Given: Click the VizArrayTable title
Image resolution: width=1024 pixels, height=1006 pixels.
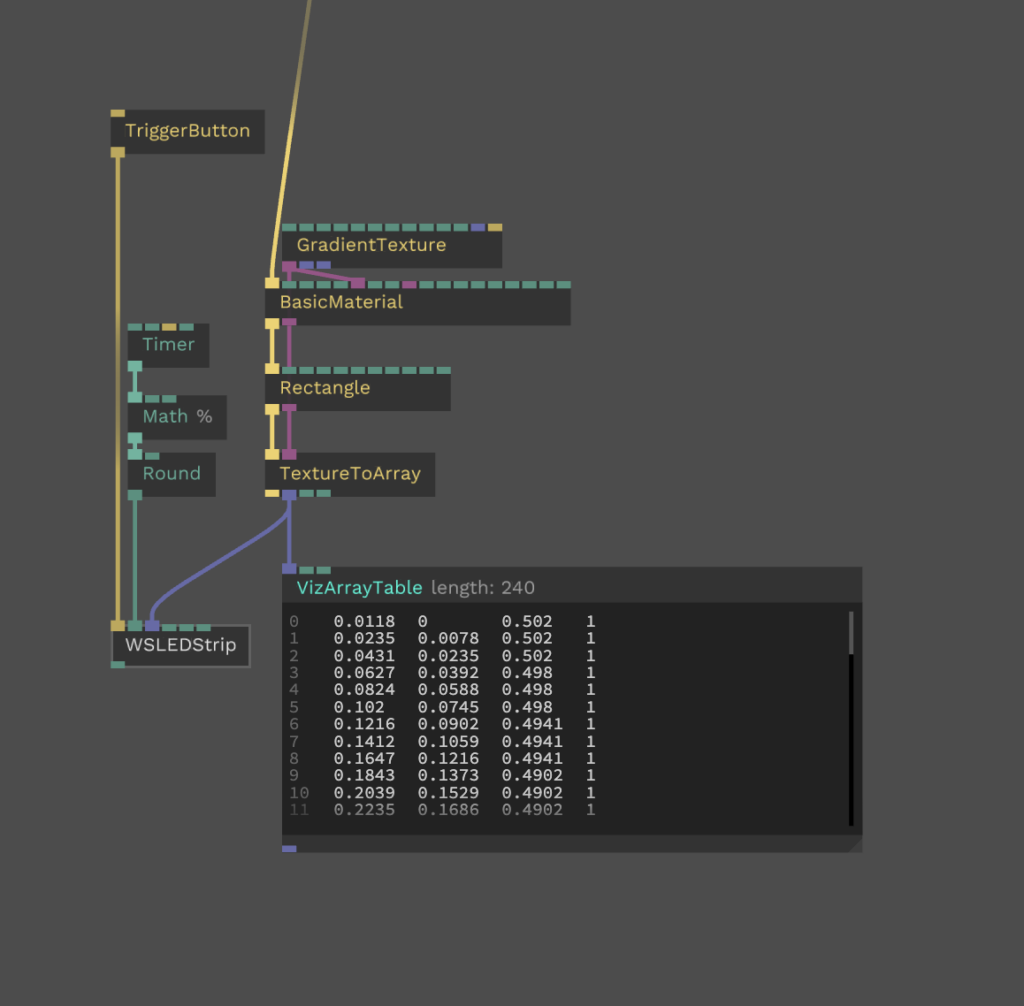Looking at the screenshot, I should click(359, 588).
